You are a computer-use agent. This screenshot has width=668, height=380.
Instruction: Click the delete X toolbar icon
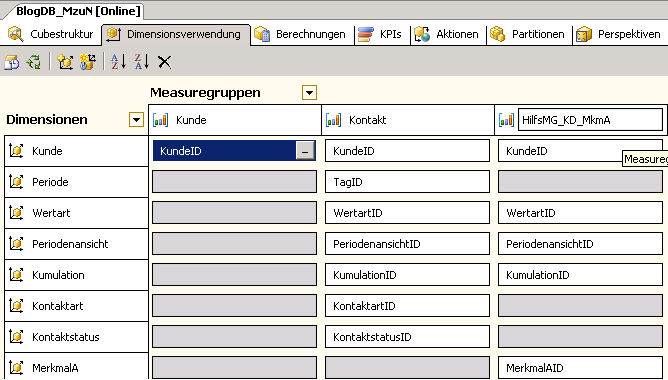point(164,62)
